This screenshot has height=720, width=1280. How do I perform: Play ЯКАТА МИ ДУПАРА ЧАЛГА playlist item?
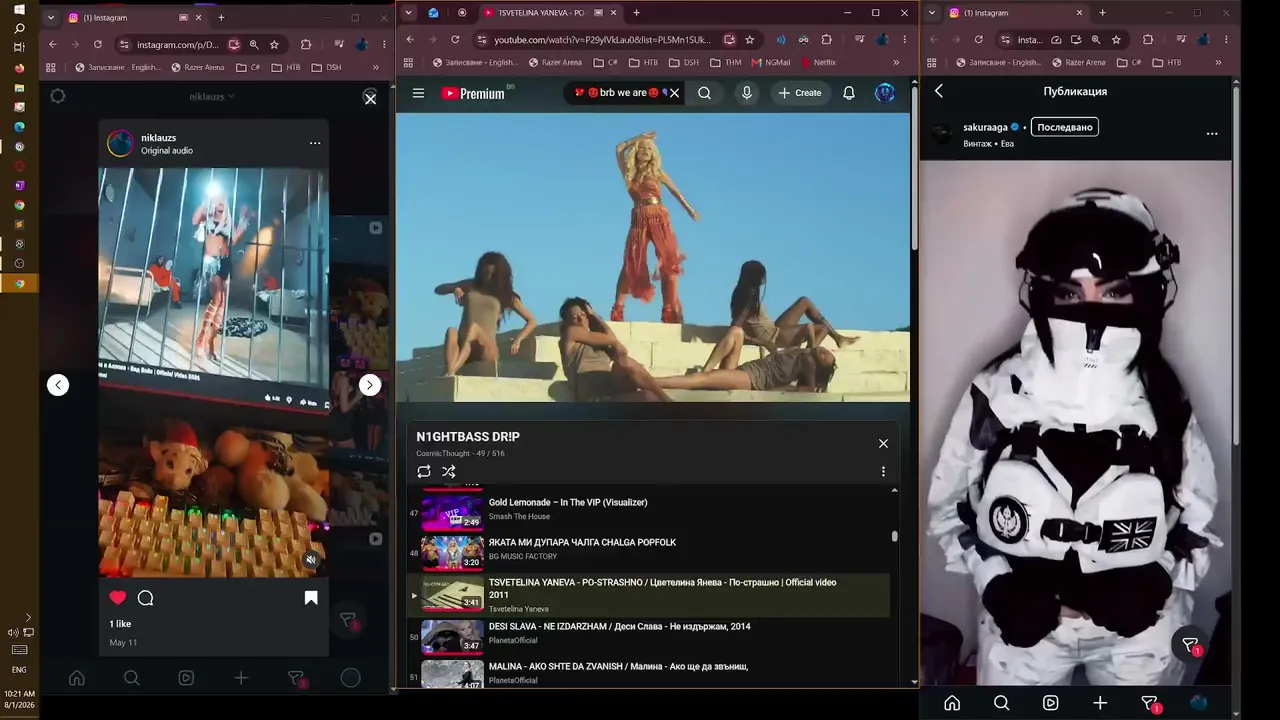pyautogui.click(x=649, y=553)
